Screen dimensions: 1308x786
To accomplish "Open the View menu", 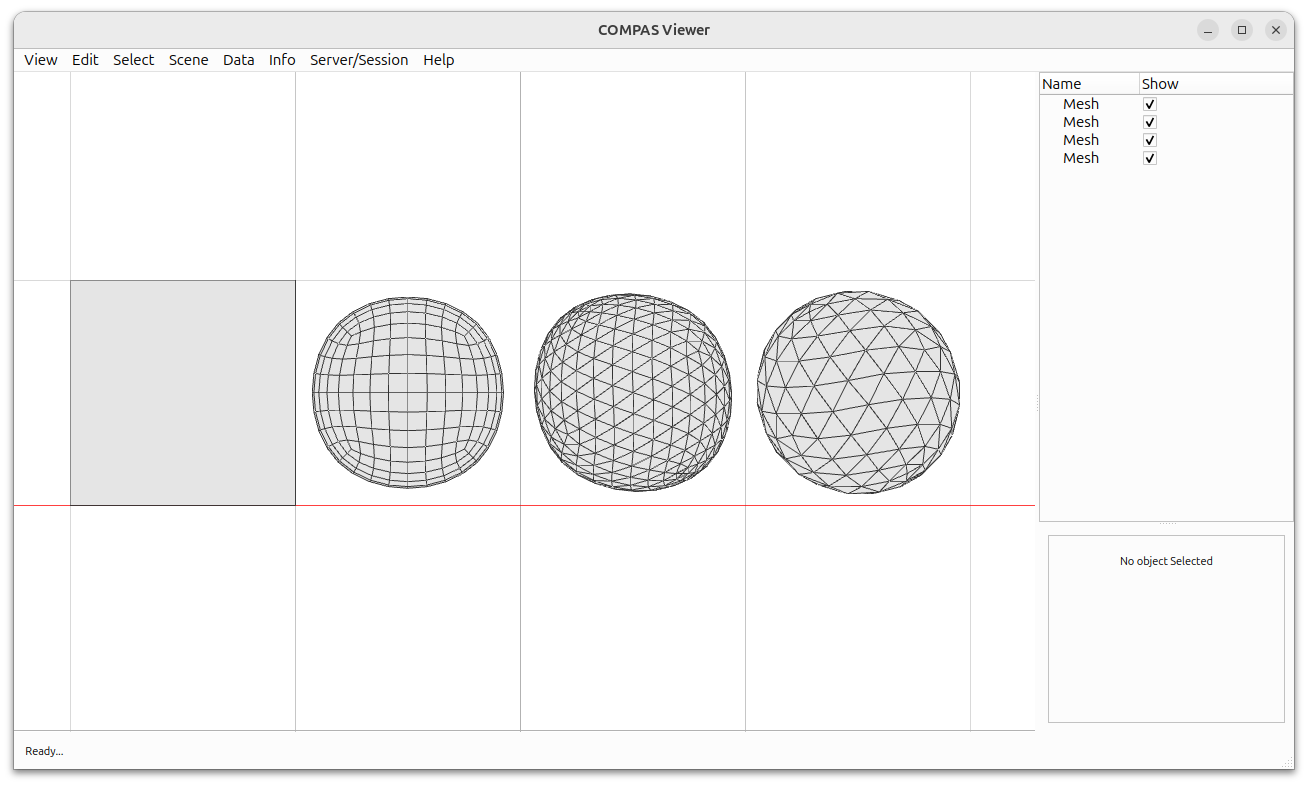I will [40, 60].
